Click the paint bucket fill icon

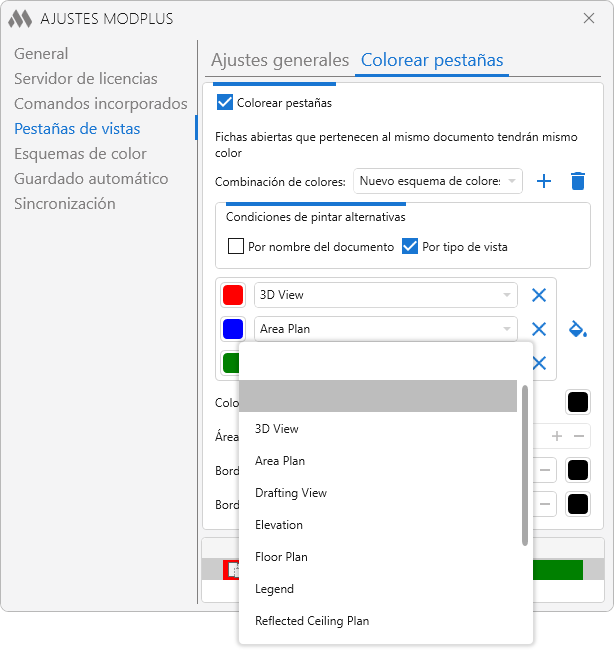(578, 329)
